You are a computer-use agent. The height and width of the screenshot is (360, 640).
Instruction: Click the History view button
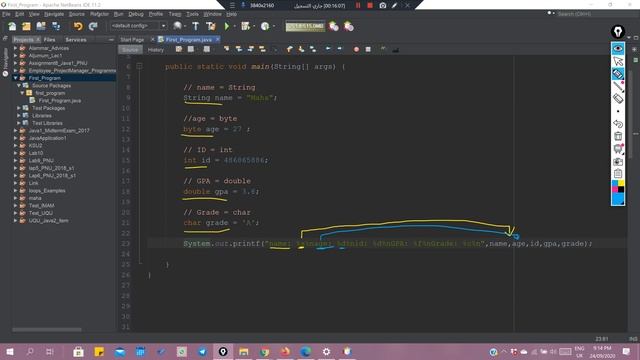pyautogui.click(x=156, y=49)
